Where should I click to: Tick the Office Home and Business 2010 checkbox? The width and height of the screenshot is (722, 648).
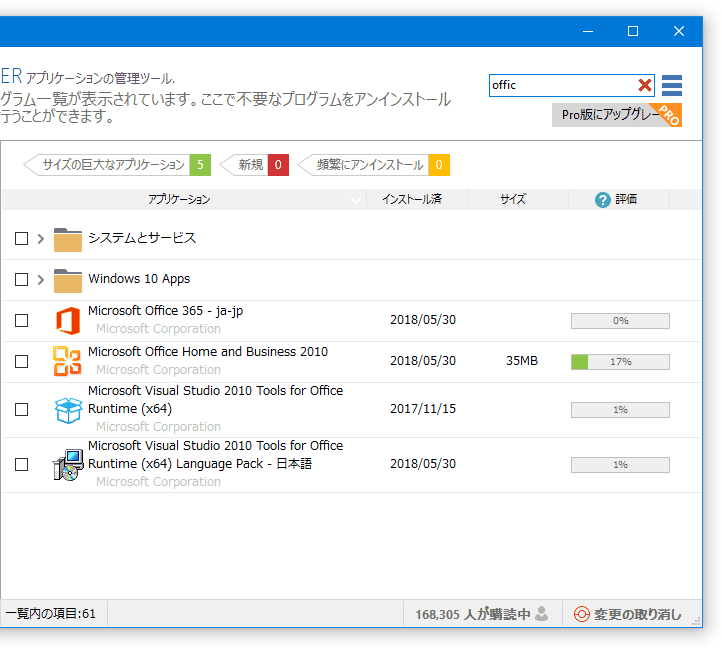tap(22, 362)
